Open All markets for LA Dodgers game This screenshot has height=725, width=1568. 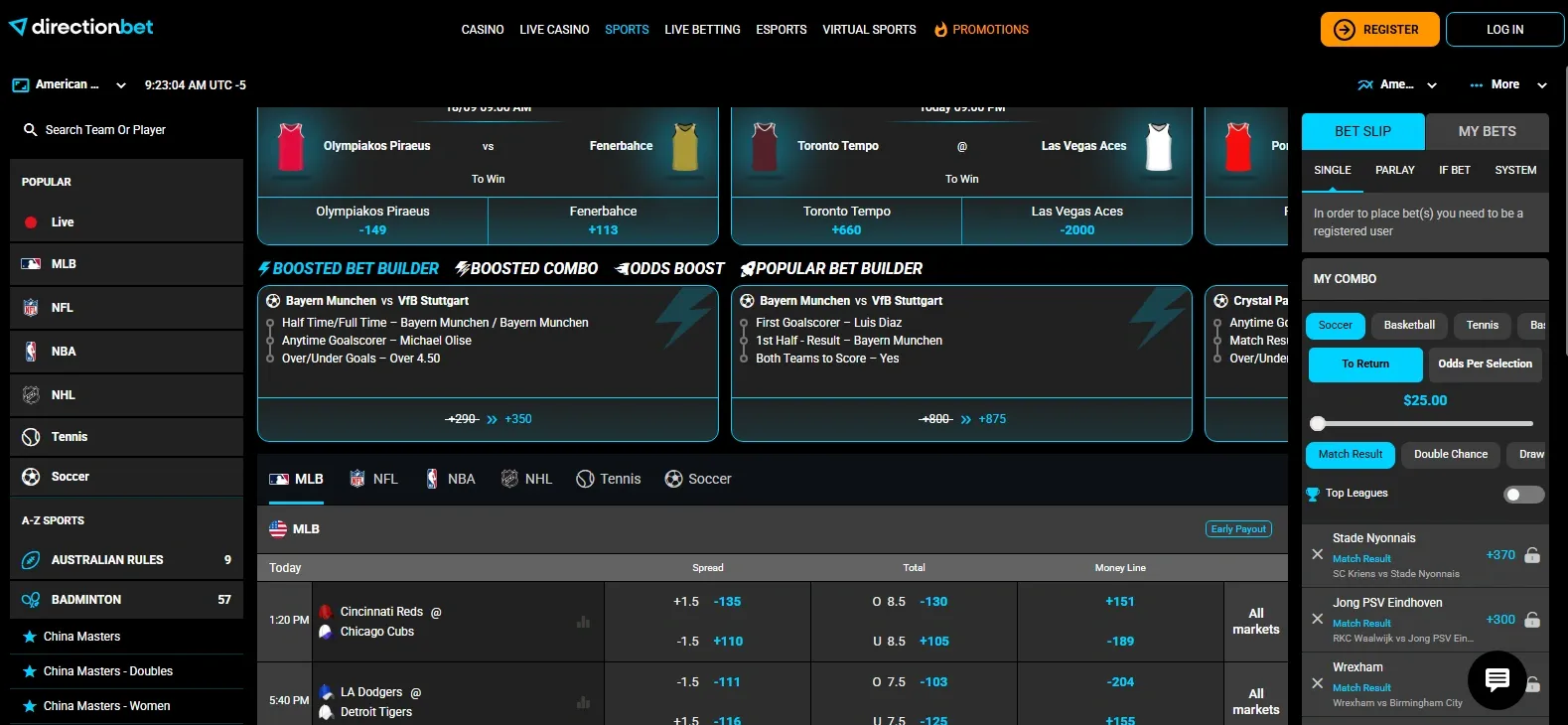pyautogui.click(x=1256, y=702)
